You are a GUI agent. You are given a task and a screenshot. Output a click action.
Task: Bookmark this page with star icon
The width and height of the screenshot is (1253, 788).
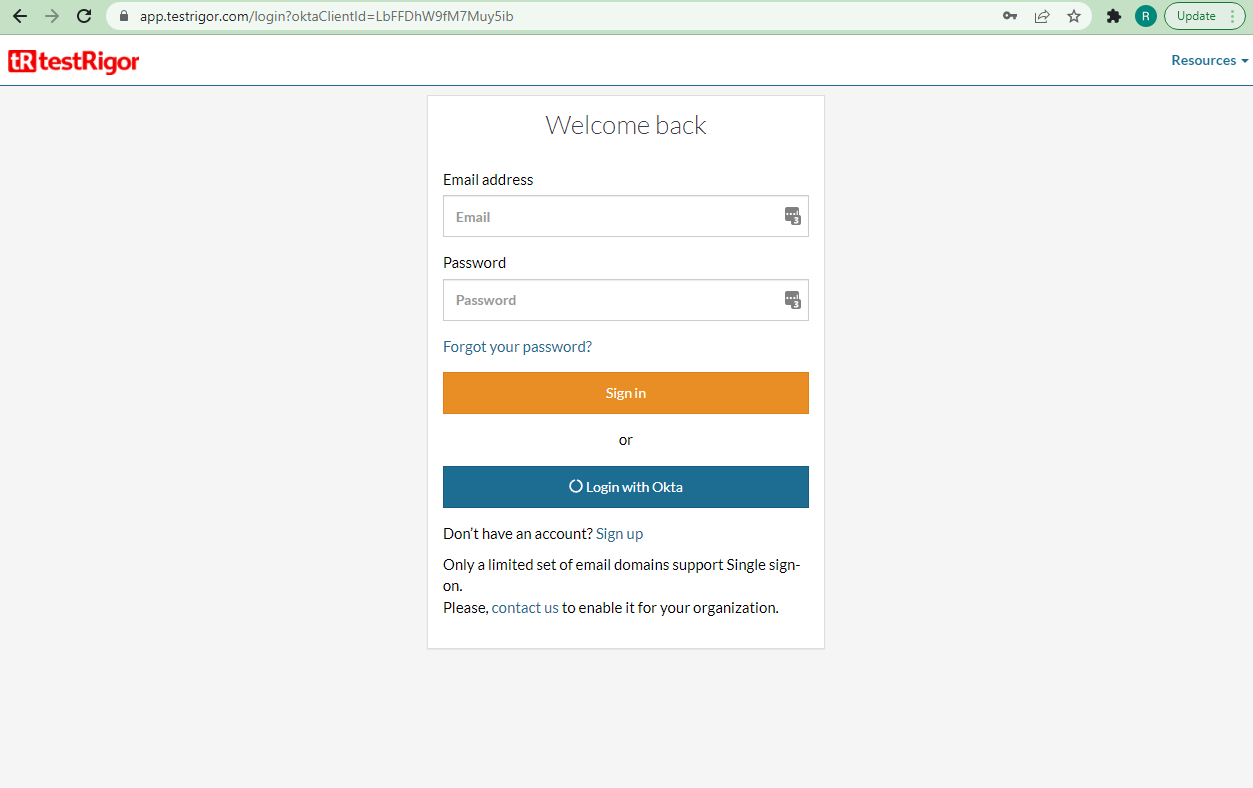click(x=1074, y=16)
